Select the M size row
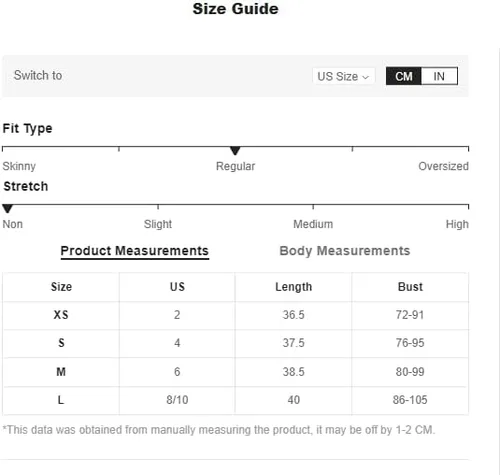 point(235,372)
